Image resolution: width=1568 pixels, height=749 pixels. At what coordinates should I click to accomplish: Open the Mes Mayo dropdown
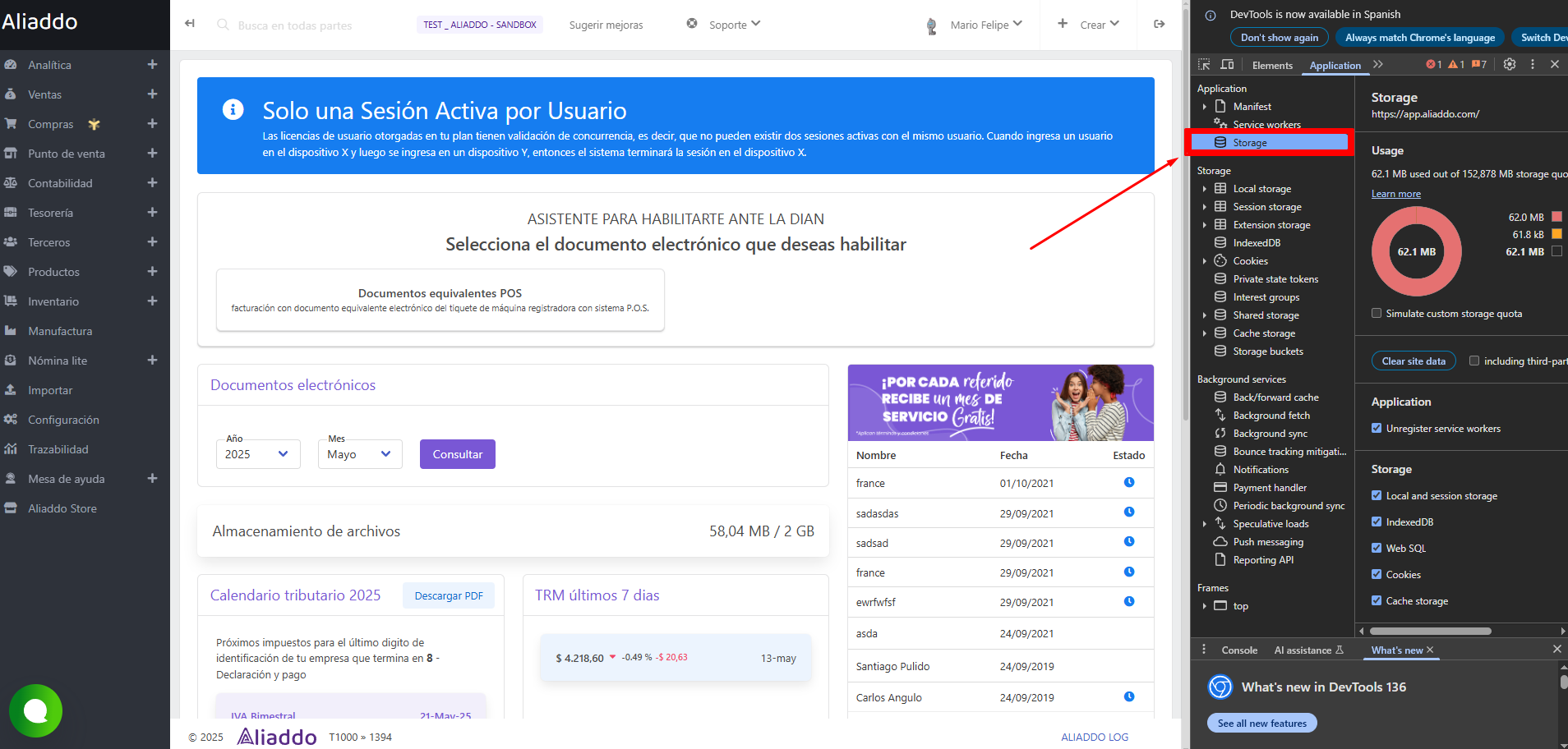click(360, 454)
